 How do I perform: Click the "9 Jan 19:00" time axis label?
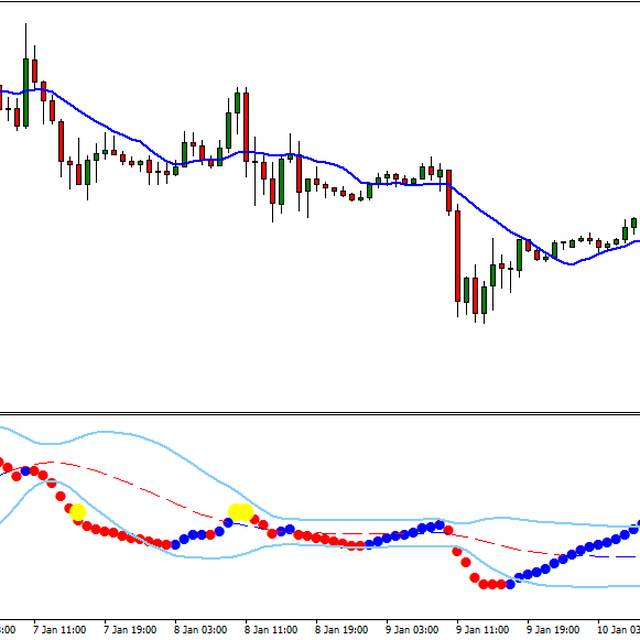coord(553,630)
